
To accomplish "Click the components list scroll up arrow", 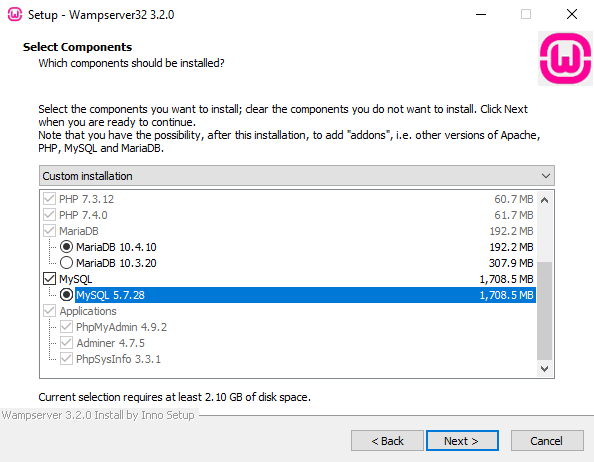I will pos(544,200).
